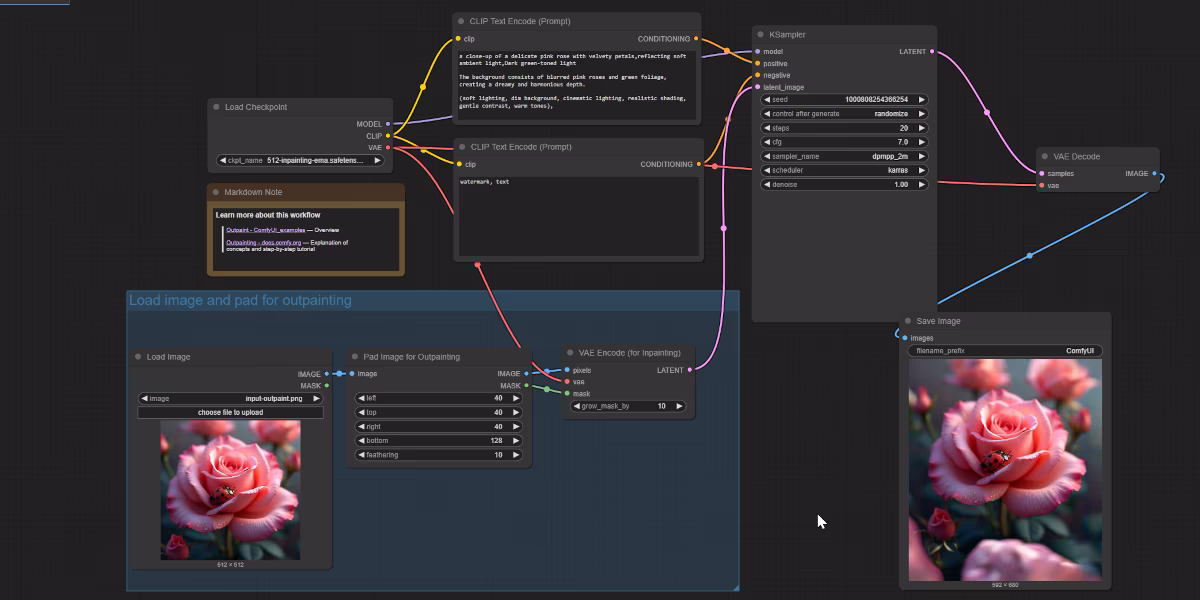This screenshot has width=1200, height=600.
Task: Collapse the VAE Encode (for Inpainting) node dot
Action: (570, 353)
